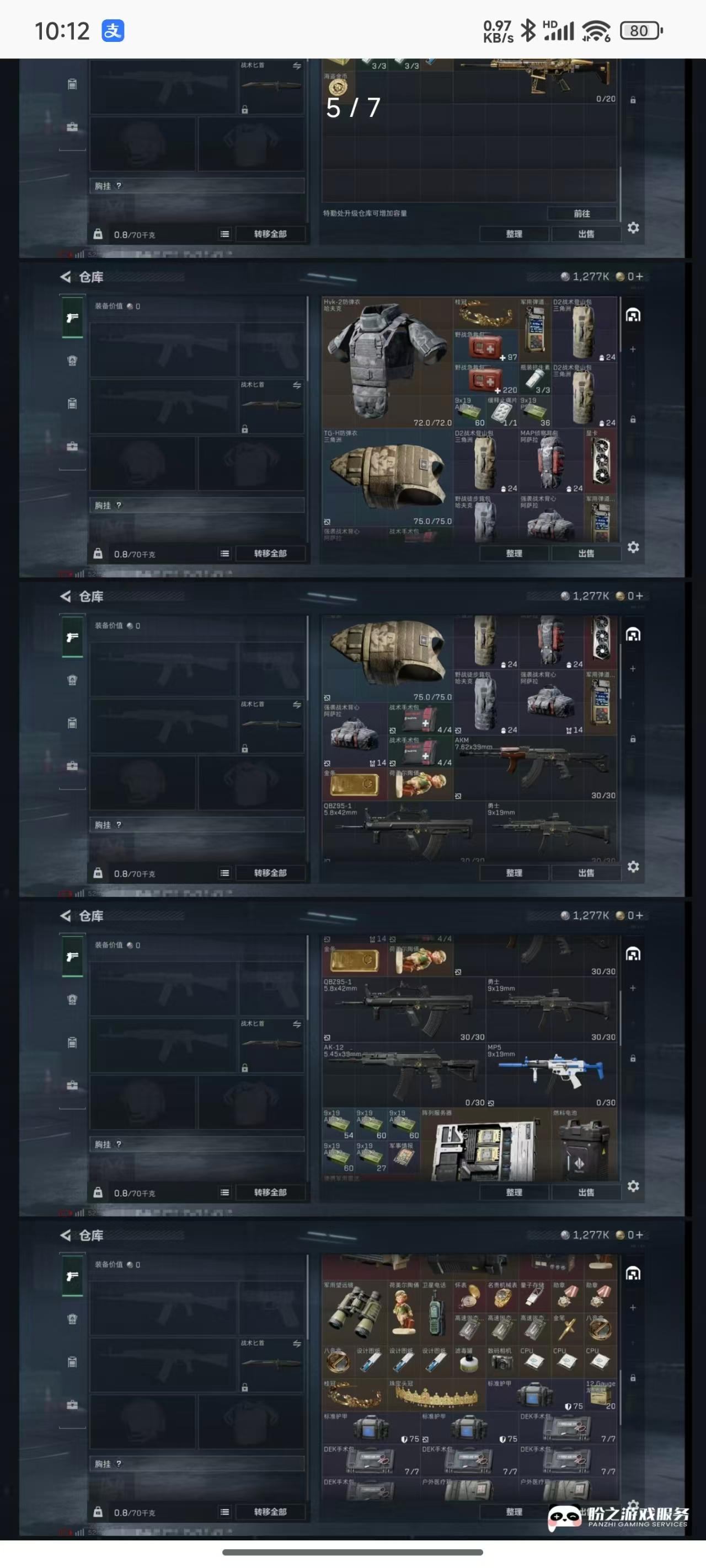Click the panda gaming services logo

618,1516
